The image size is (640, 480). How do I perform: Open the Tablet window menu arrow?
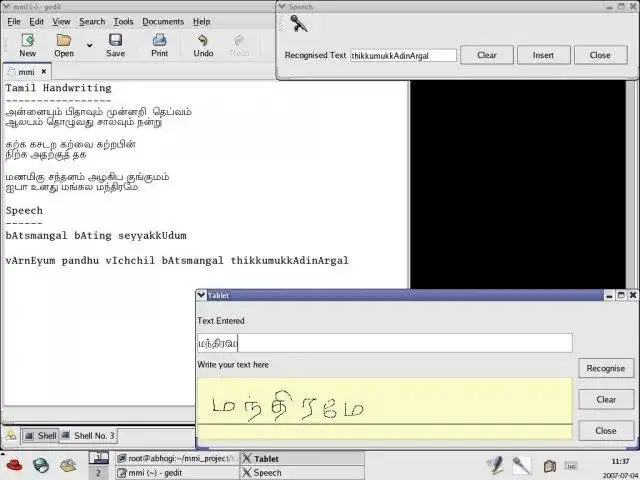click(201, 295)
